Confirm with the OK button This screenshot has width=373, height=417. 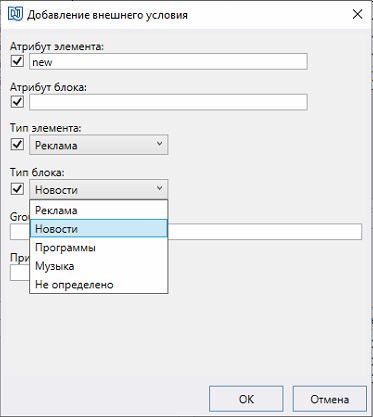[x=246, y=399]
